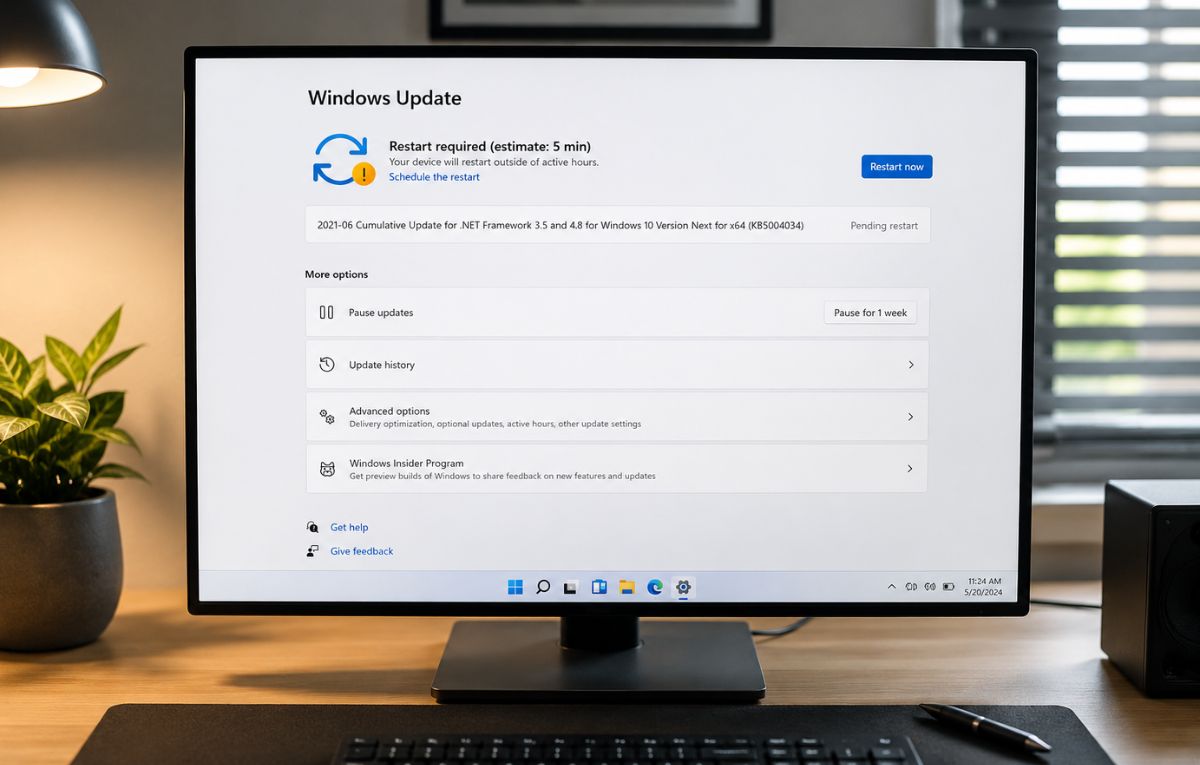Click the restart outside active hours text
Viewport: 1200px width, 765px height.
click(x=494, y=162)
